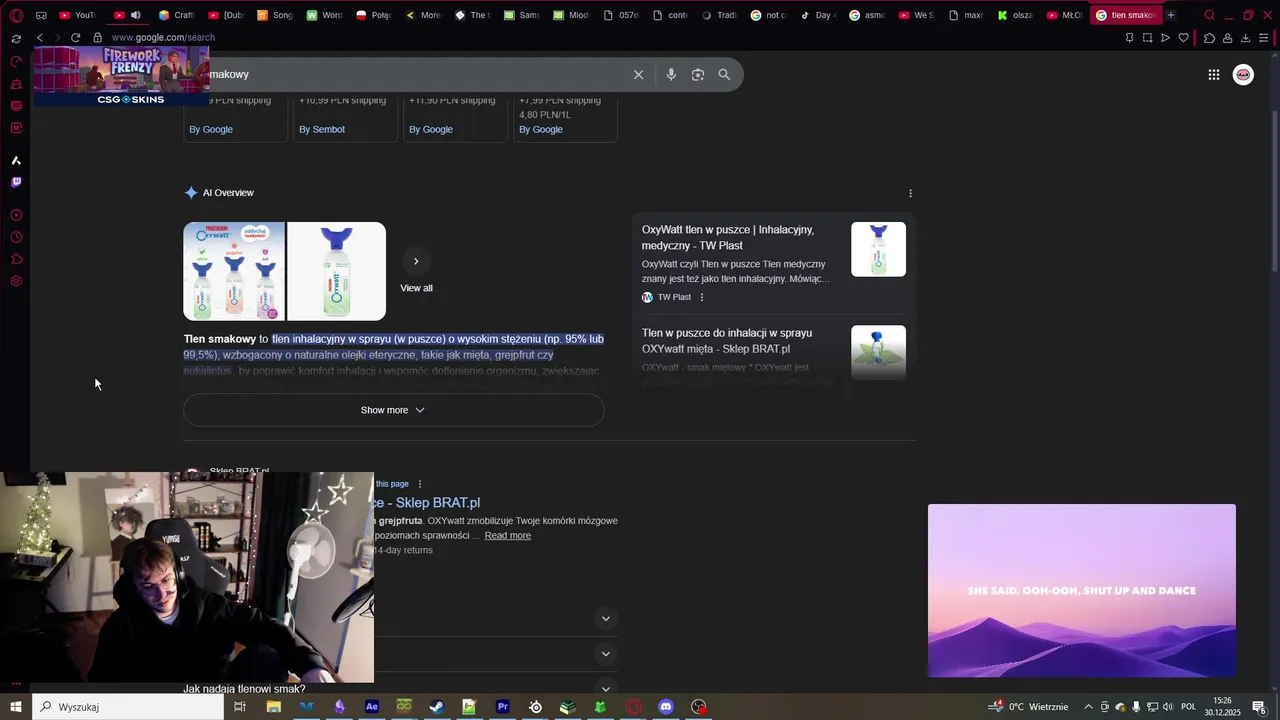Click the page vertical scrollbar
Viewport: 1280px width, 720px height.
pos(1274,190)
